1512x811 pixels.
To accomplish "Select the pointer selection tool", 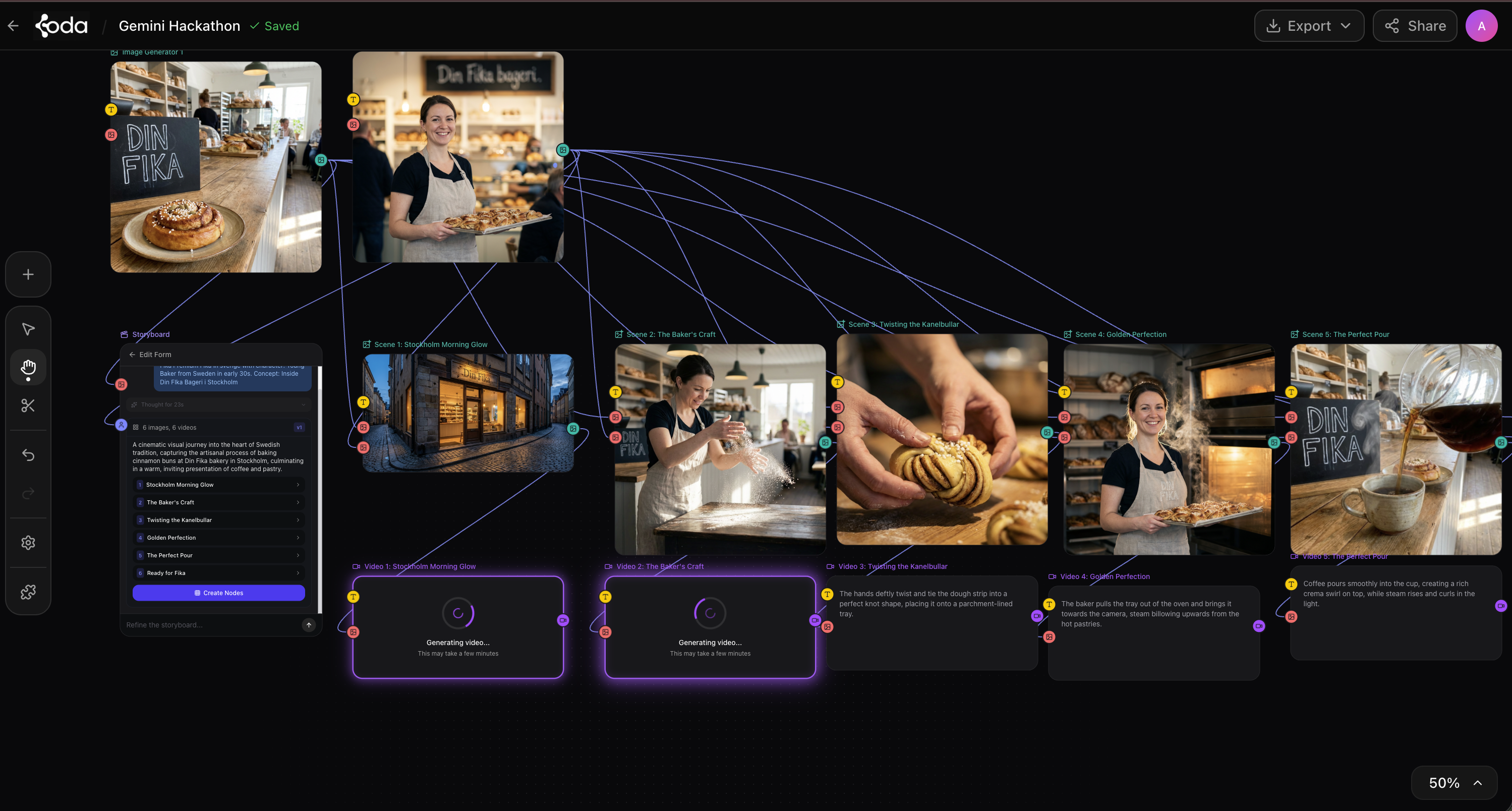I will [x=28, y=329].
